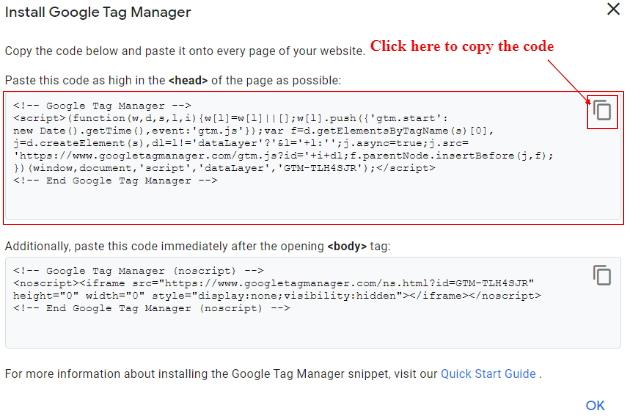Click inside the noscript code snippet box

pos(313,303)
